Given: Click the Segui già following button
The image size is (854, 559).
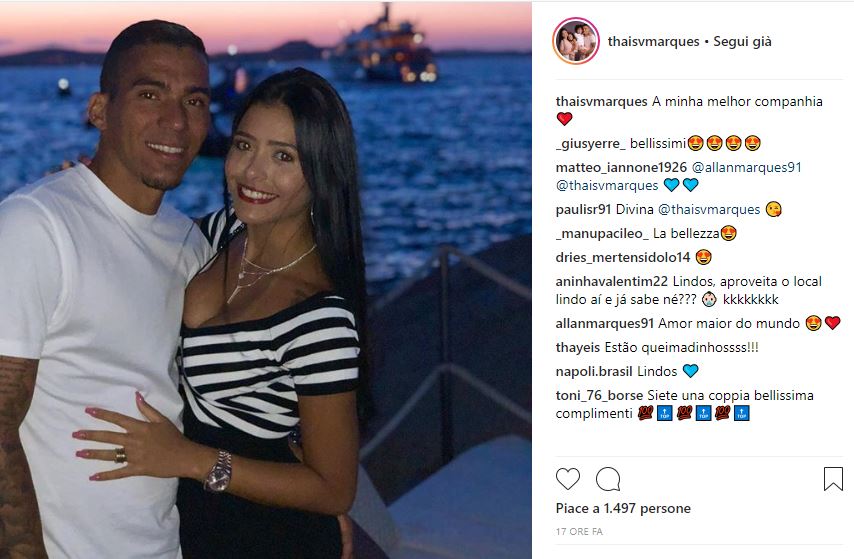Looking at the screenshot, I should [x=742, y=41].
